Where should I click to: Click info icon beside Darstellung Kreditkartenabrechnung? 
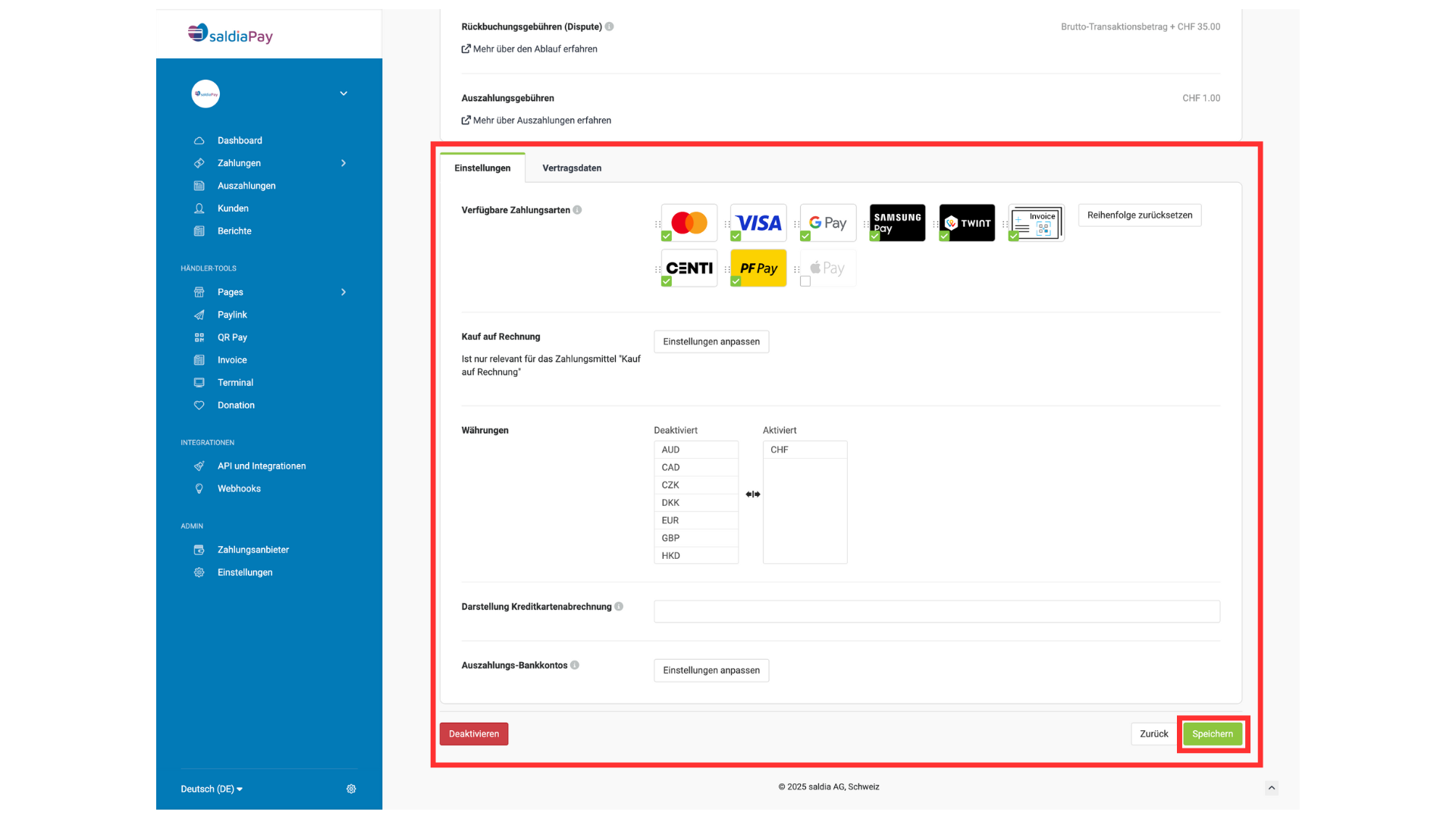pos(620,607)
